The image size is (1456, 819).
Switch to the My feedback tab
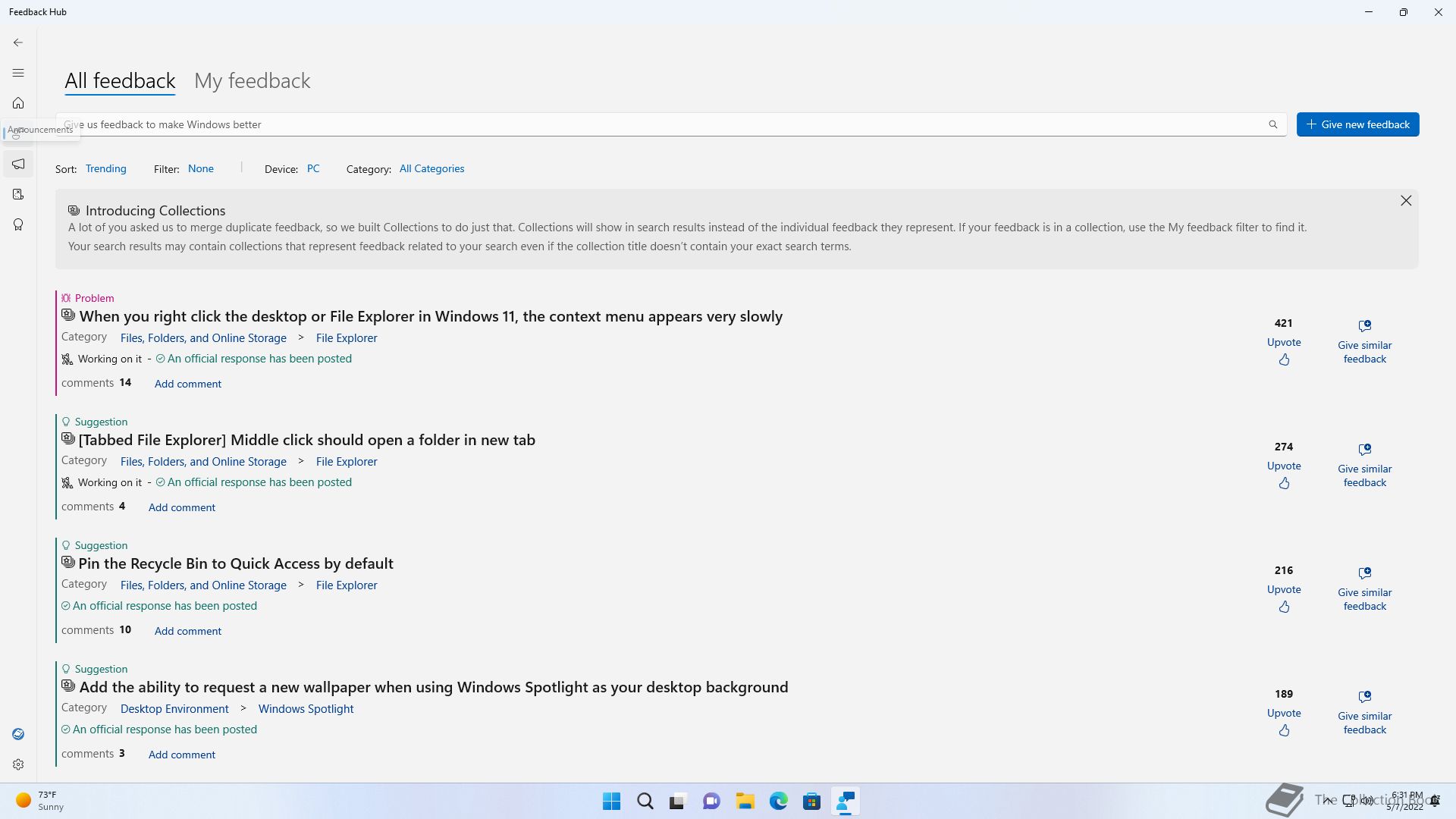253,80
